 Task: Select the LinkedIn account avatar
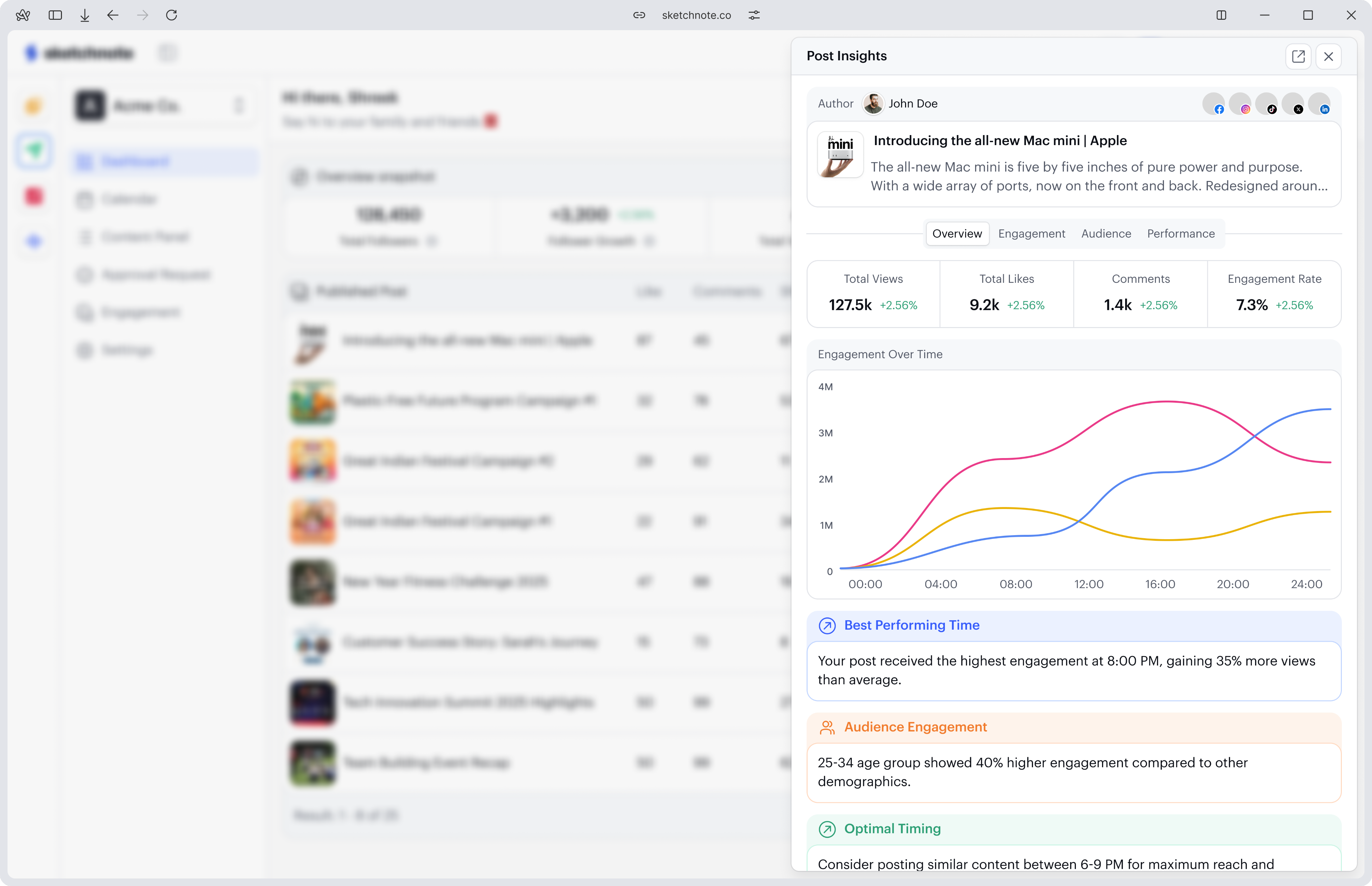[x=1319, y=104]
